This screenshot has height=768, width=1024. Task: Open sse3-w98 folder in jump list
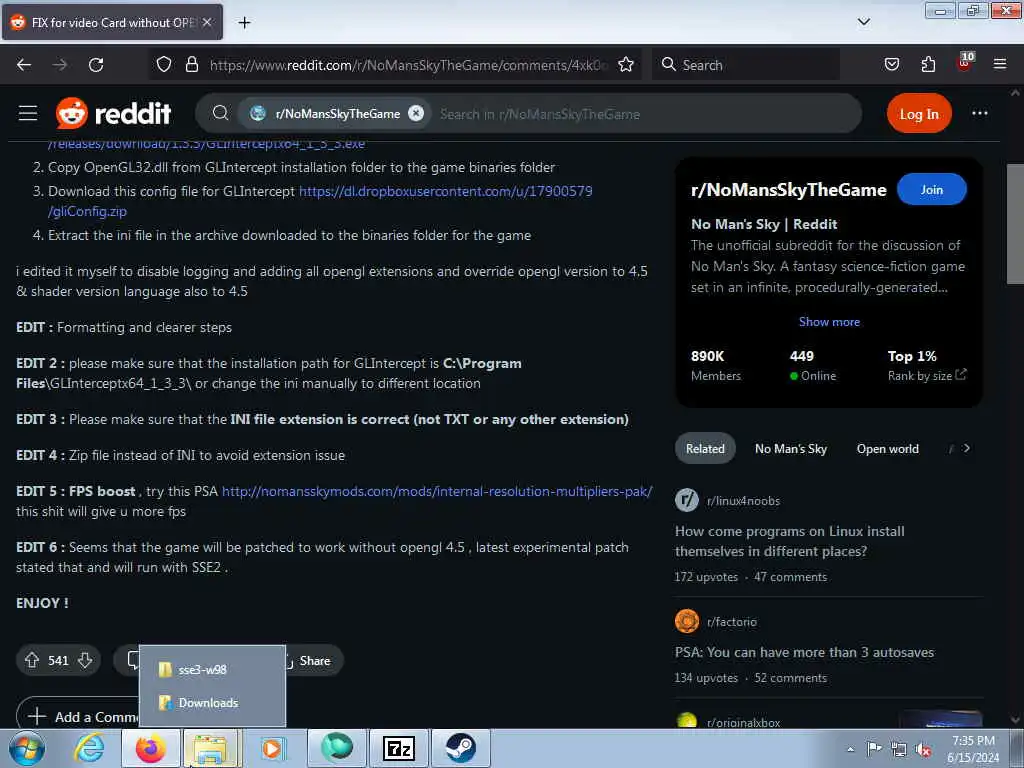pyautogui.click(x=212, y=669)
